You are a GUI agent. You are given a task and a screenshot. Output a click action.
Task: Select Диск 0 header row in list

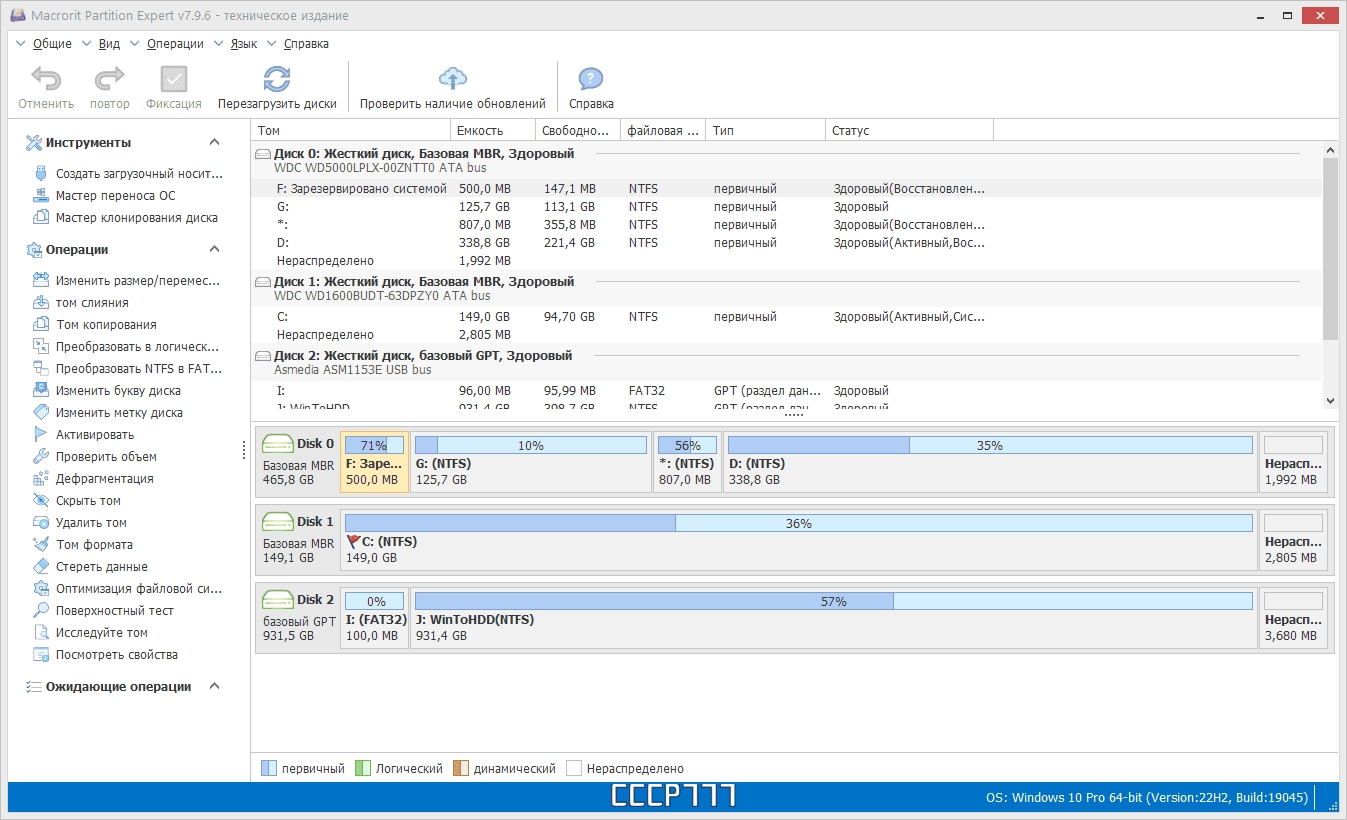(786, 161)
